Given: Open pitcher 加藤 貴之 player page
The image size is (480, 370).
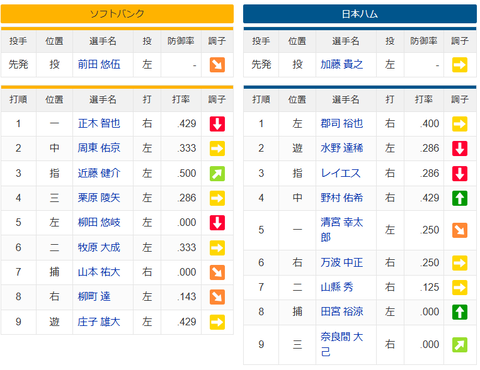Looking at the screenshot, I should coord(342,64).
